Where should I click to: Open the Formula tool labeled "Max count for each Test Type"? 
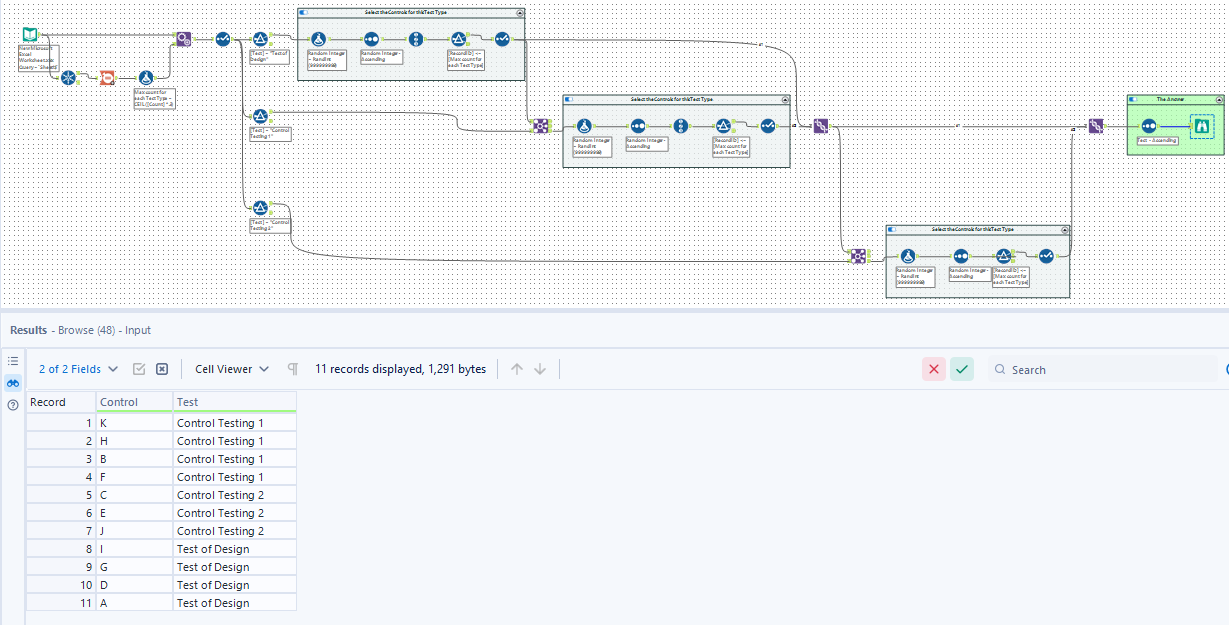point(146,77)
